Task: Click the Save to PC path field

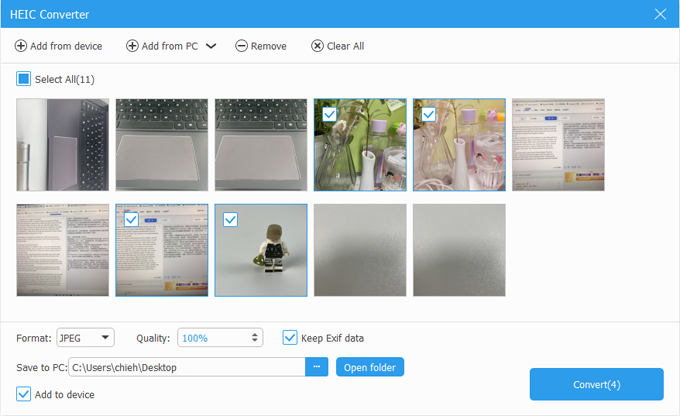Action: coord(186,367)
